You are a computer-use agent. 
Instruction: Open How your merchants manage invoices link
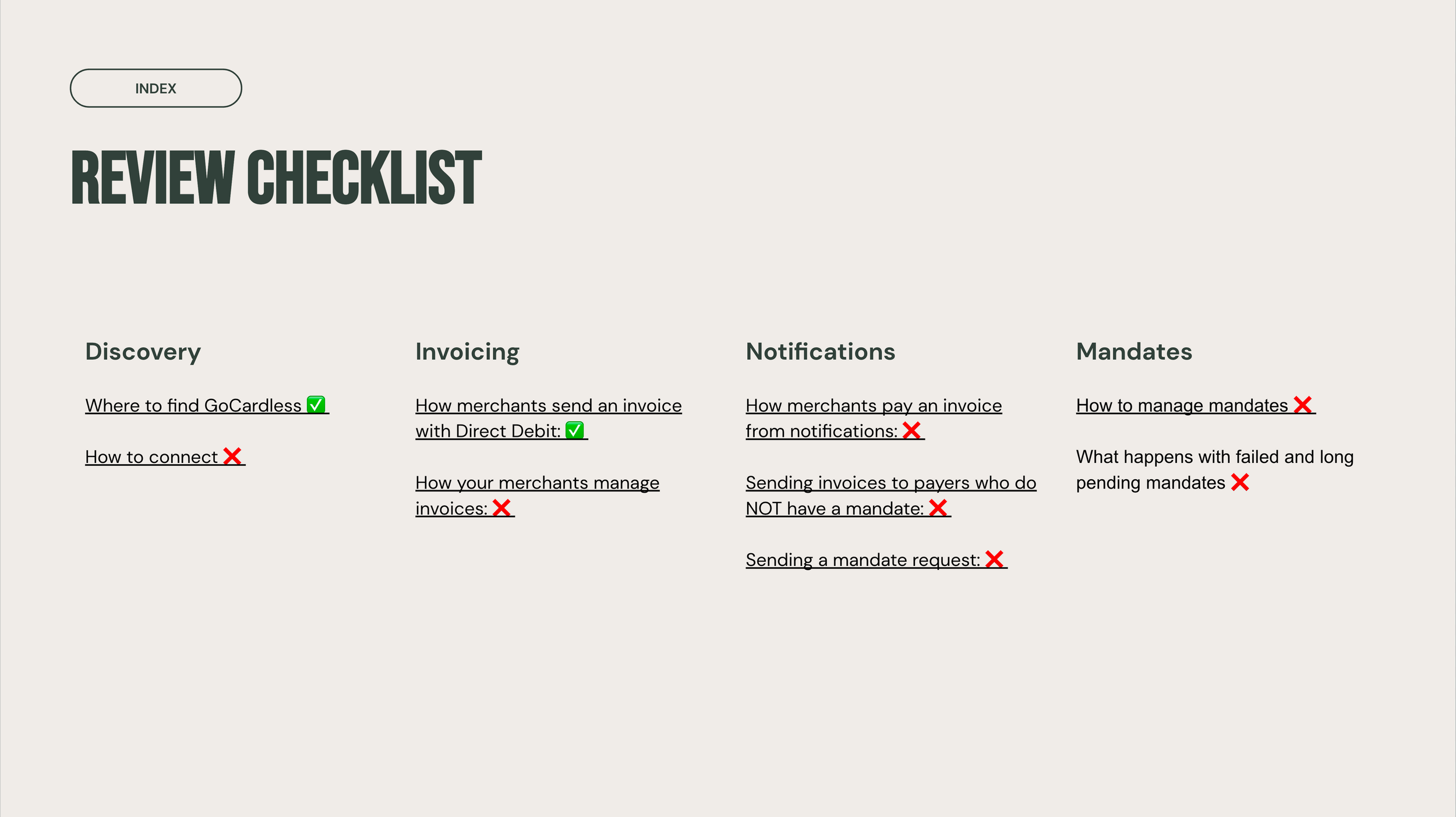pyautogui.click(x=537, y=496)
